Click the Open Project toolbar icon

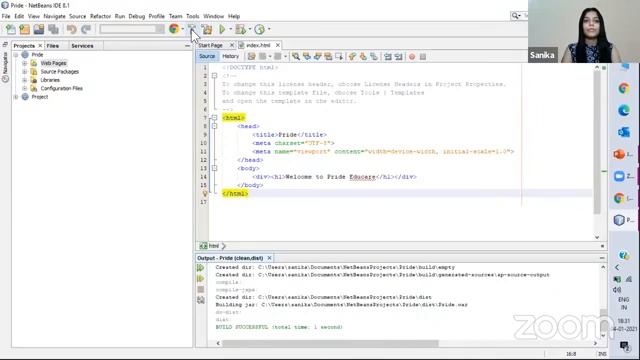[x=39, y=29]
